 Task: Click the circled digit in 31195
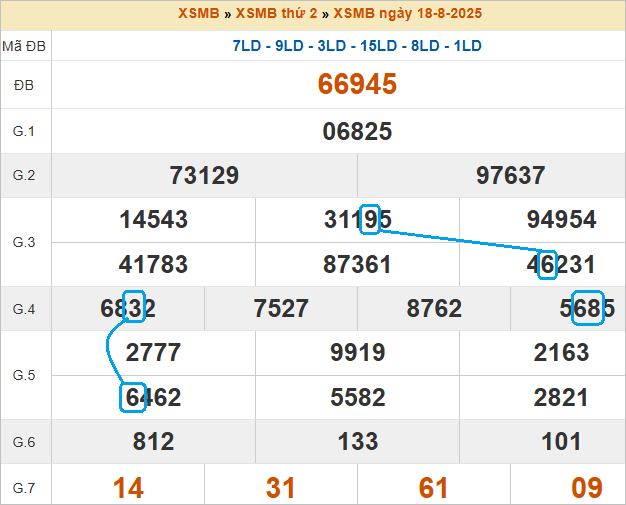369,220
